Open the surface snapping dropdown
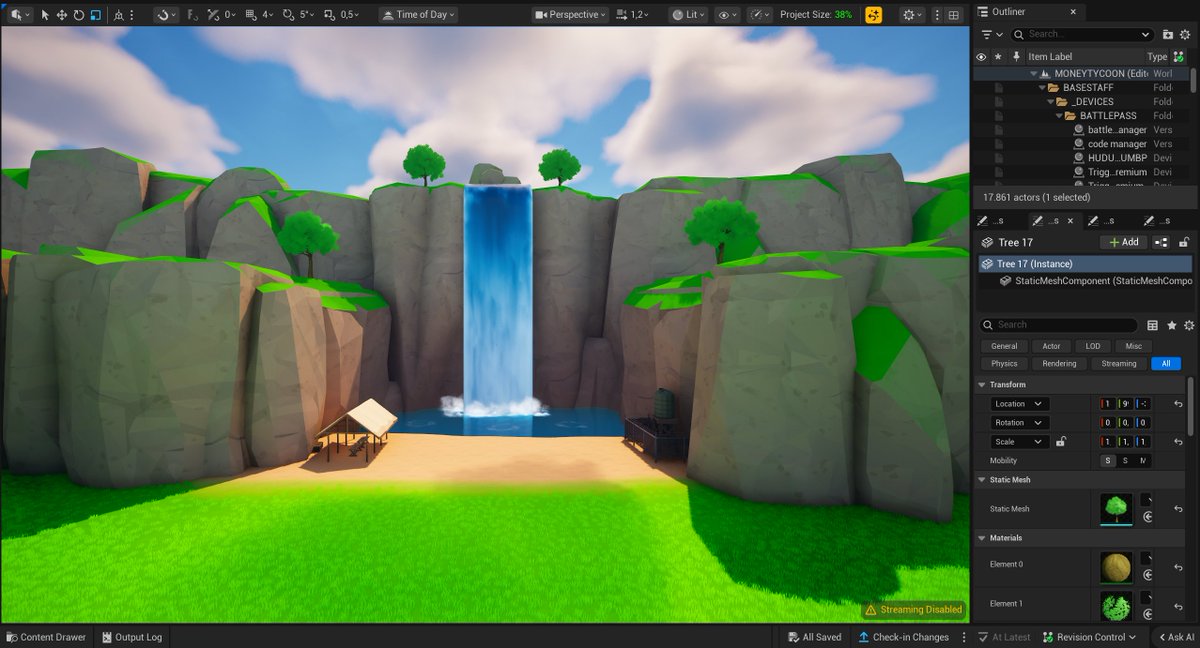Screen dimensions: 1200x648 pos(167,15)
